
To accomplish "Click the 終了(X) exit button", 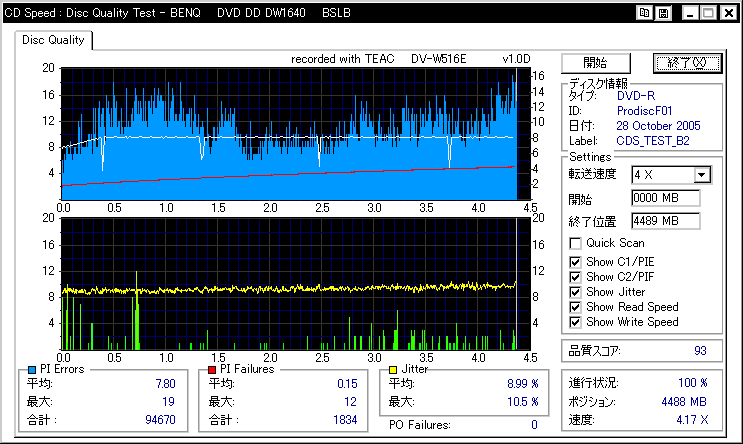I will pyautogui.click(x=687, y=63).
